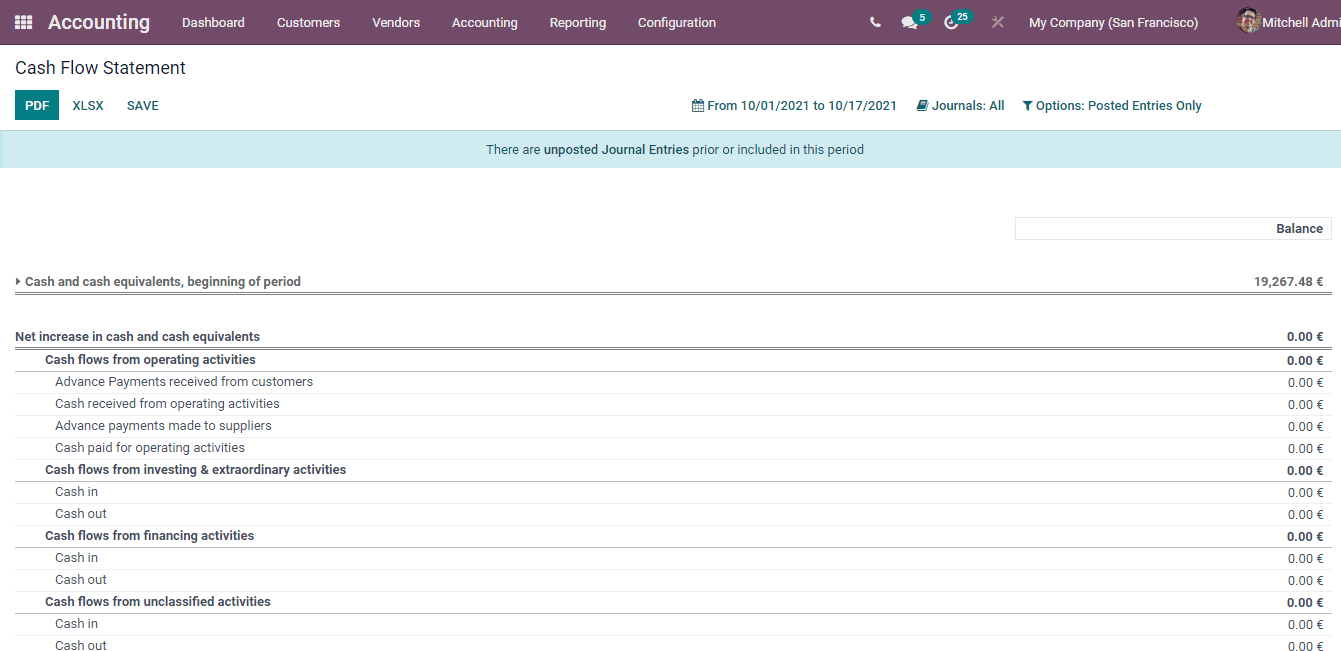Screen dimensions: 1341x651
Task: Open the apps menu grid icon
Action: pos(22,22)
